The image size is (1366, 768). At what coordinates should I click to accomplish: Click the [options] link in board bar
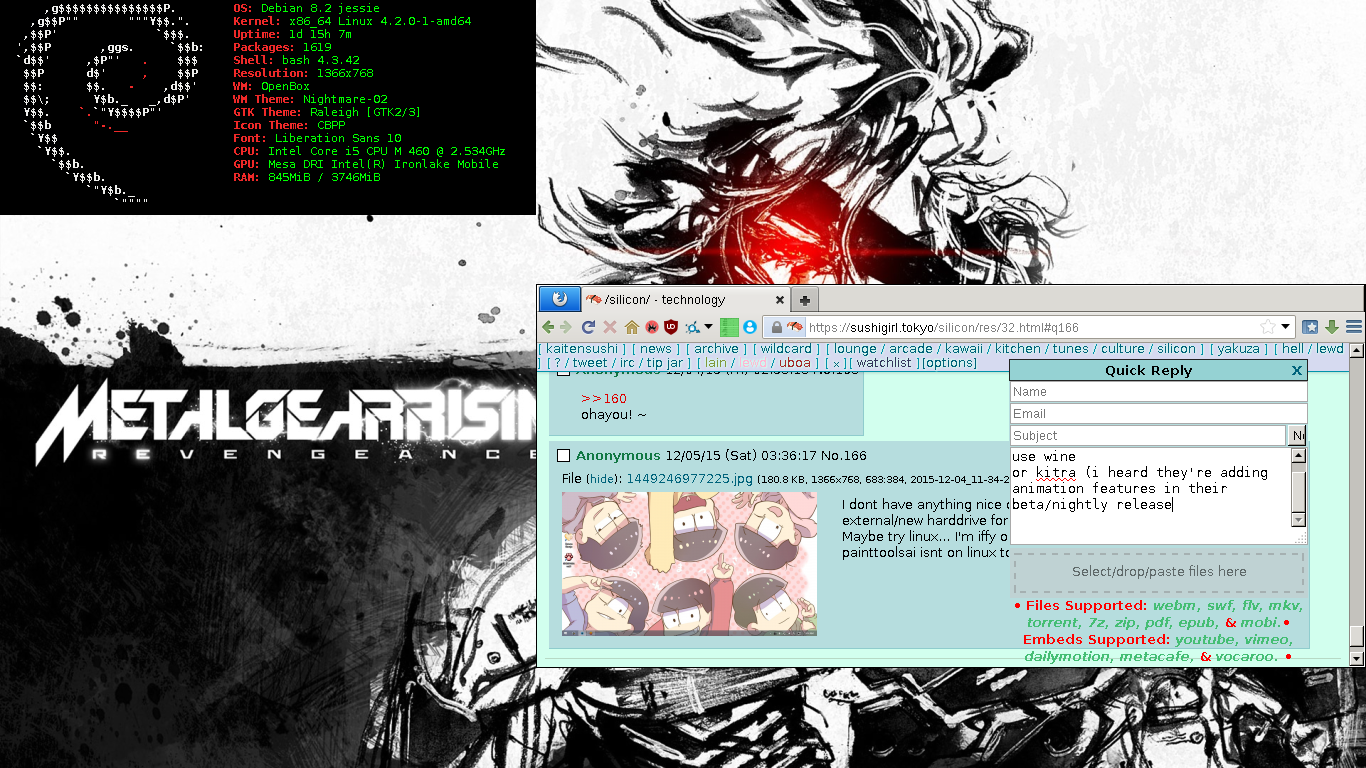pyautogui.click(x=949, y=363)
